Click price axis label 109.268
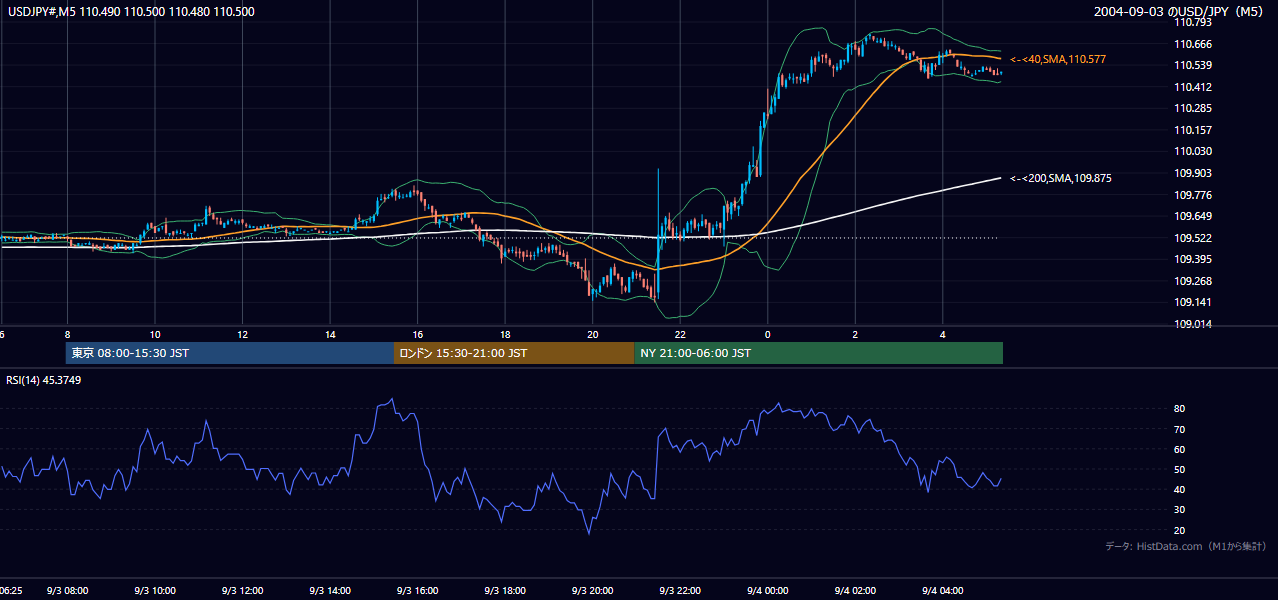 pyautogui.click(x=1191, y=281)
